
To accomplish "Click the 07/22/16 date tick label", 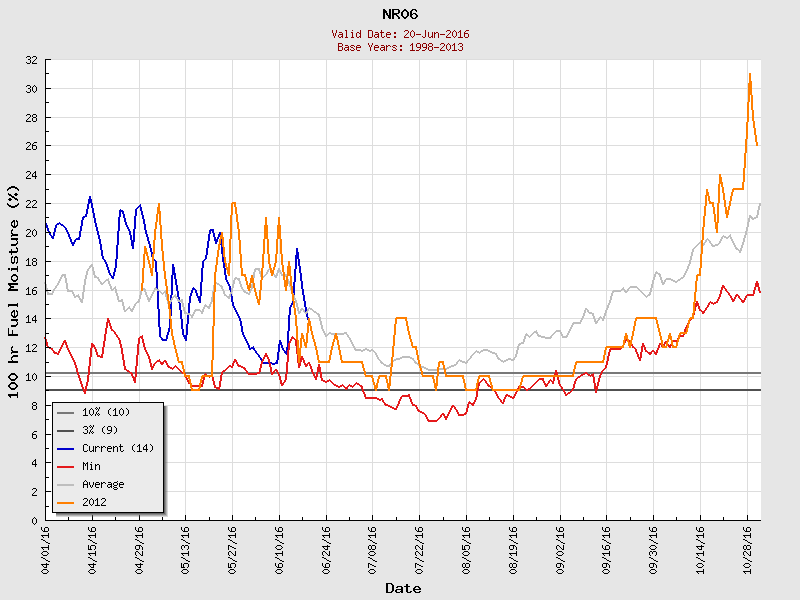I will (x=419, y=546).
